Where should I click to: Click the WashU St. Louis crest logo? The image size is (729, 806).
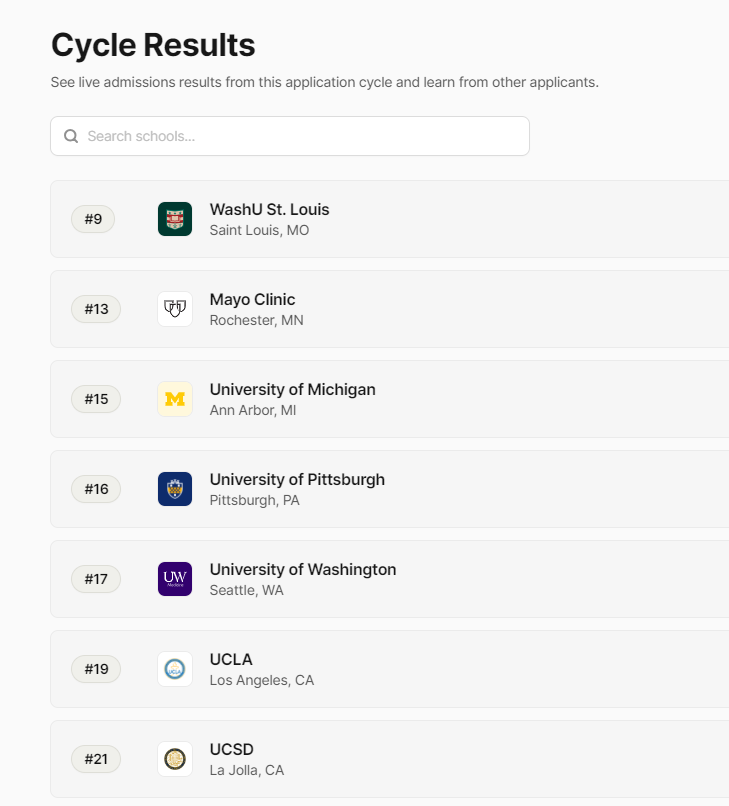pos(175,219)
